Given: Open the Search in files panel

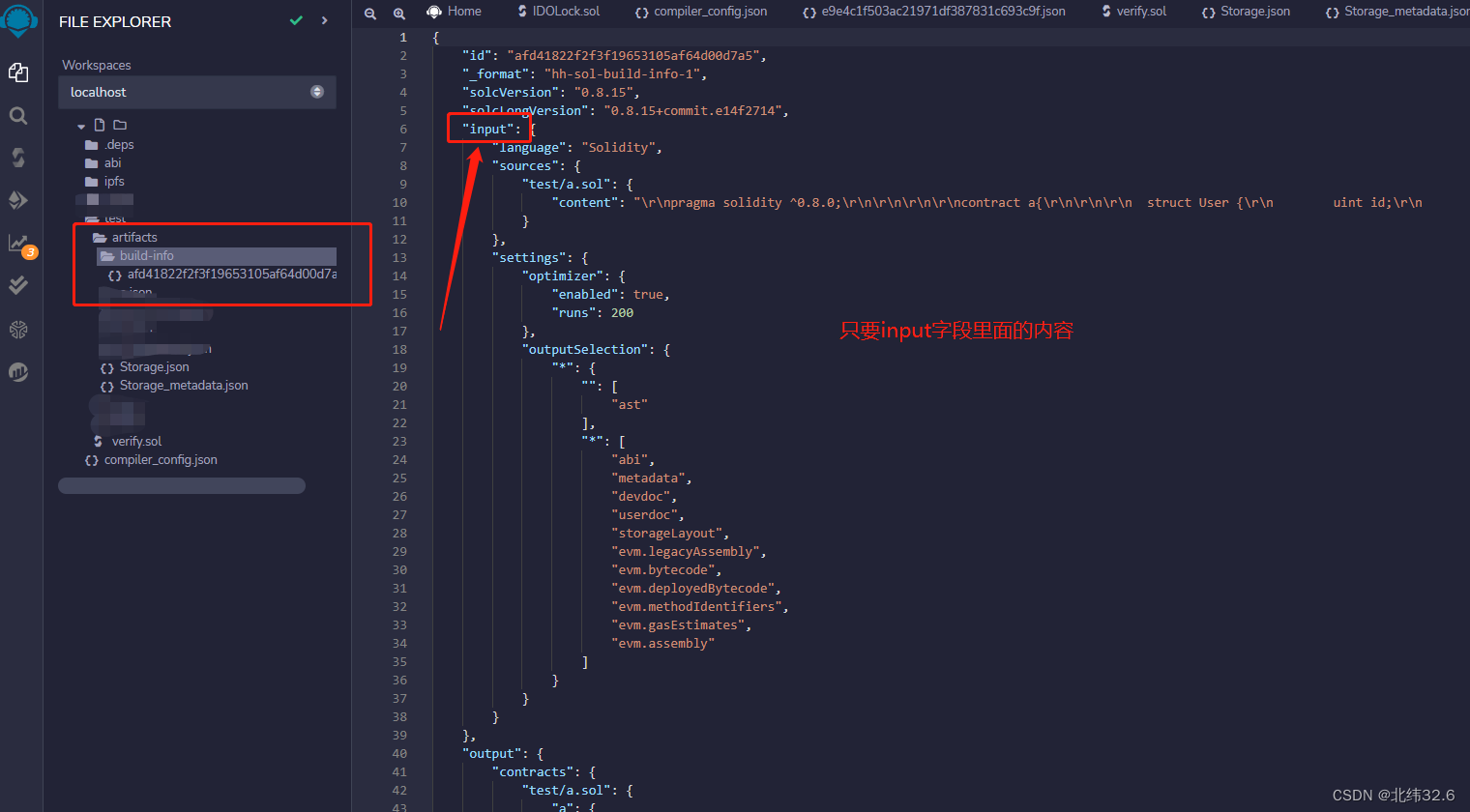Looking at the screenshot, I should pos(17,115).
